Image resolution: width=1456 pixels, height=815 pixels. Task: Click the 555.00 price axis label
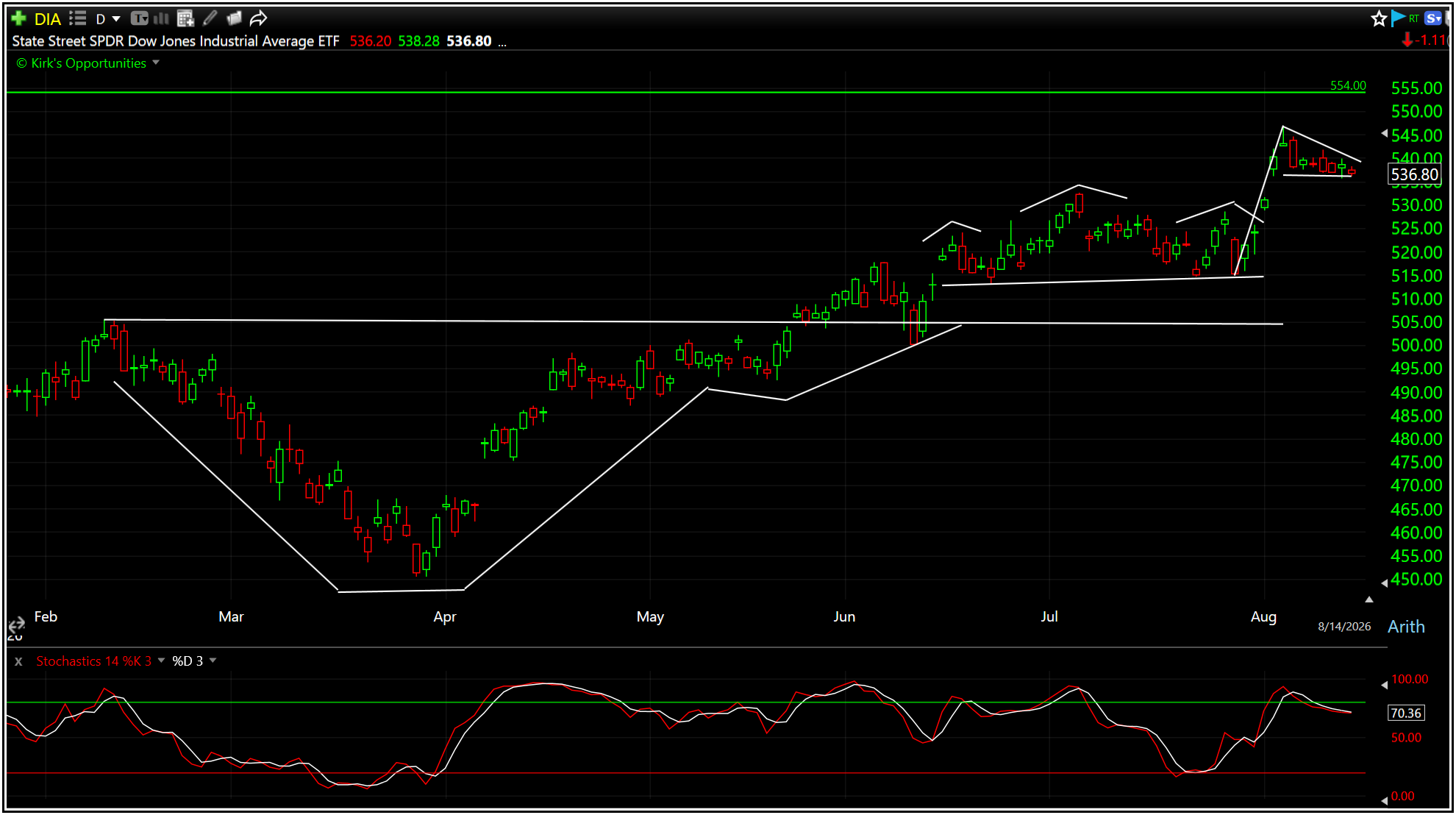coord(1416,88)
